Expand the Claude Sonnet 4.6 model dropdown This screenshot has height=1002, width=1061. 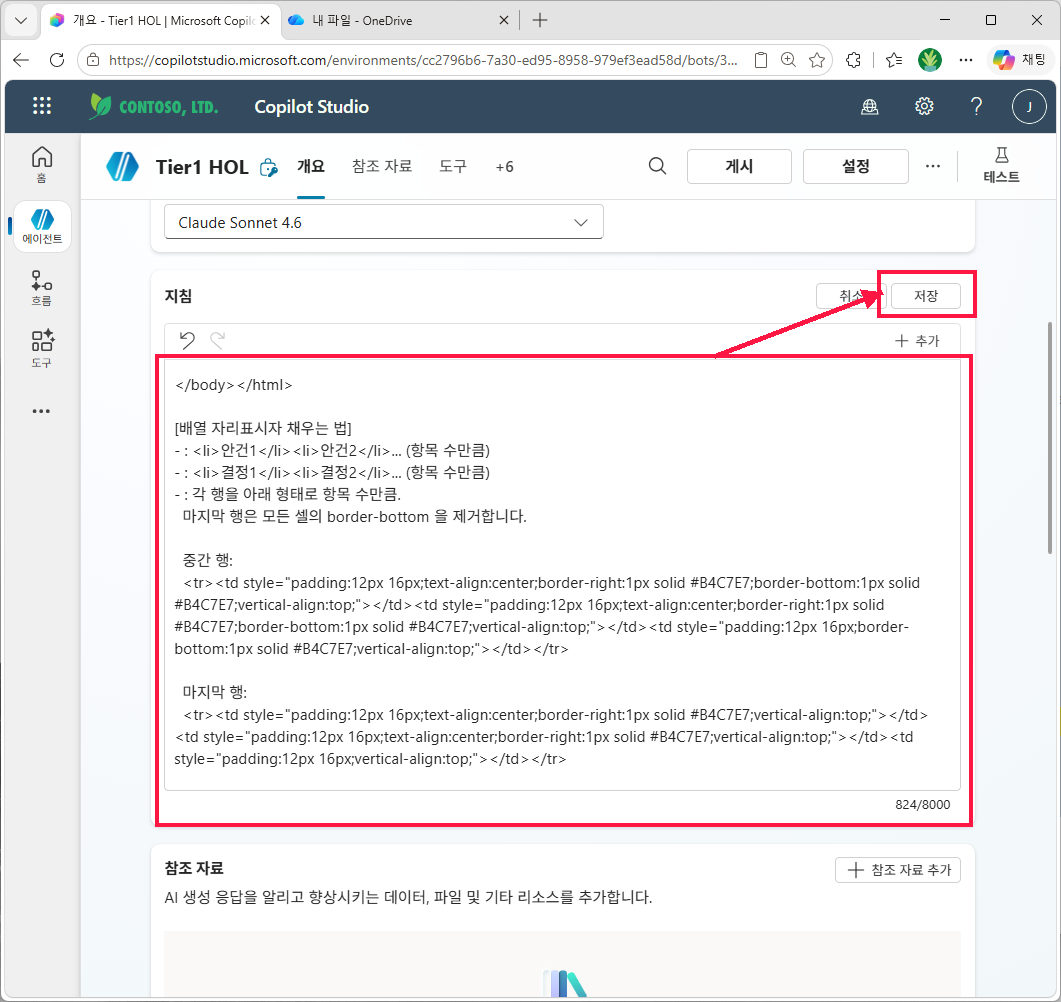(x=384, y=223)
